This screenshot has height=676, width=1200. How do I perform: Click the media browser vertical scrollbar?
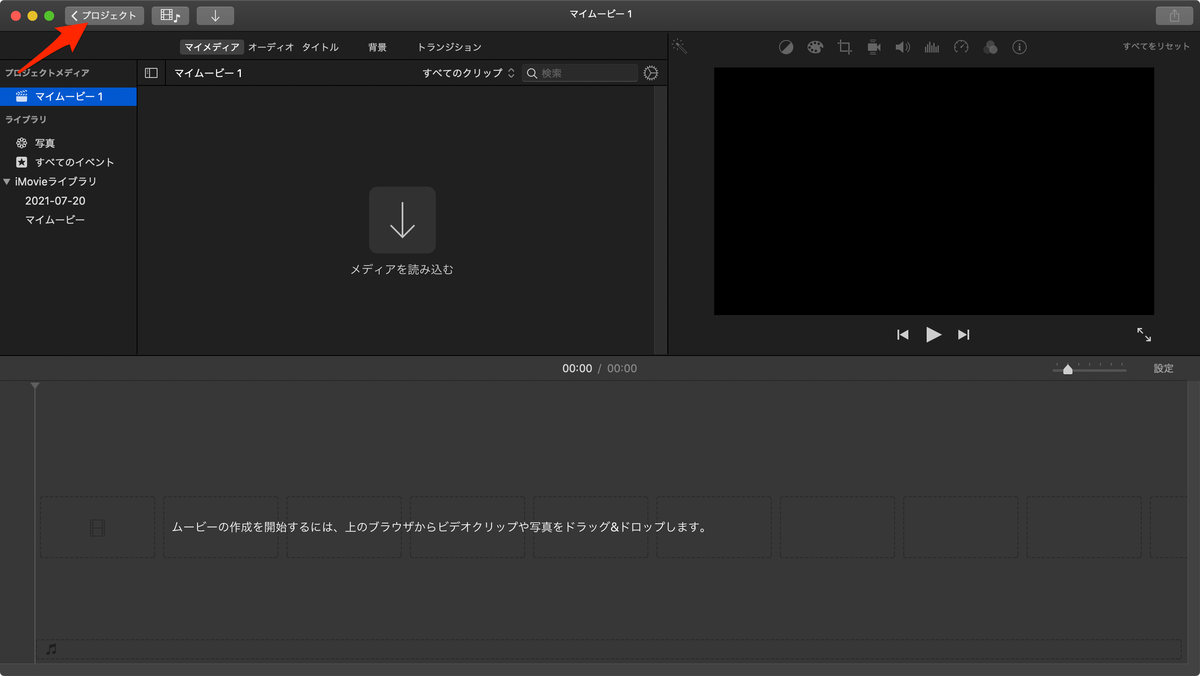(660, 218)
